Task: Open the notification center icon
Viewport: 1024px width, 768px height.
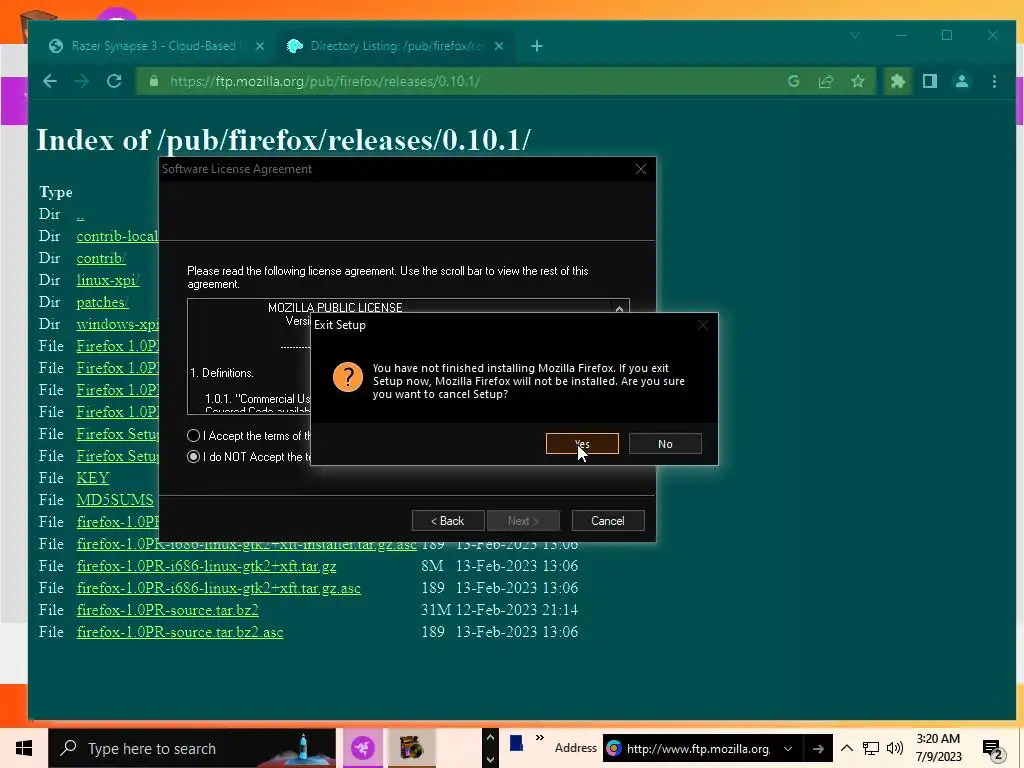Action: point(993,749)
